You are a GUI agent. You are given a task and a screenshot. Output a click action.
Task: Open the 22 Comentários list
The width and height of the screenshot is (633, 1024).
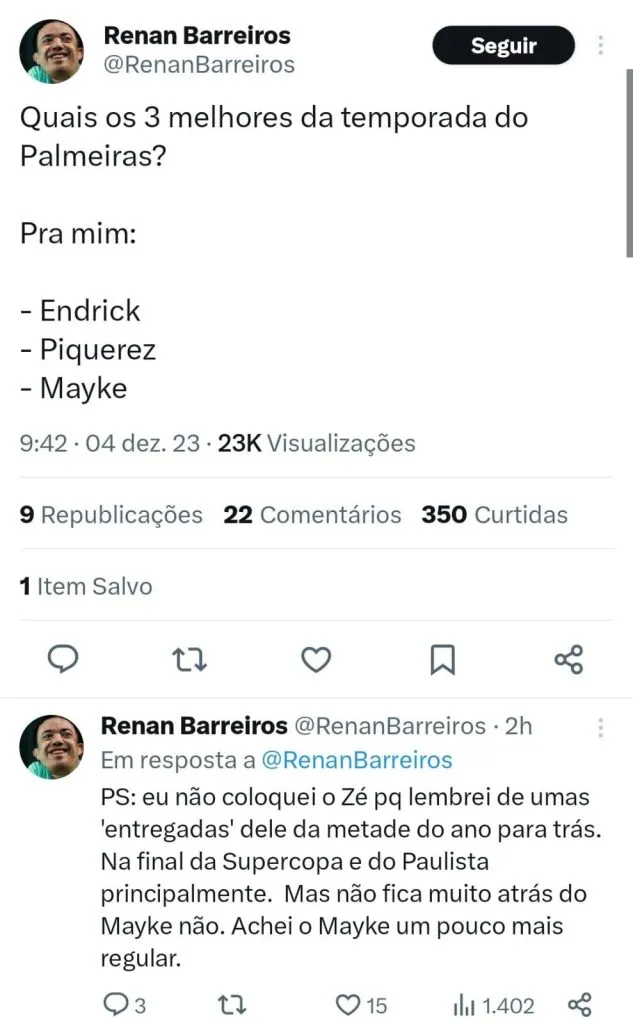[x=312, y=515]
